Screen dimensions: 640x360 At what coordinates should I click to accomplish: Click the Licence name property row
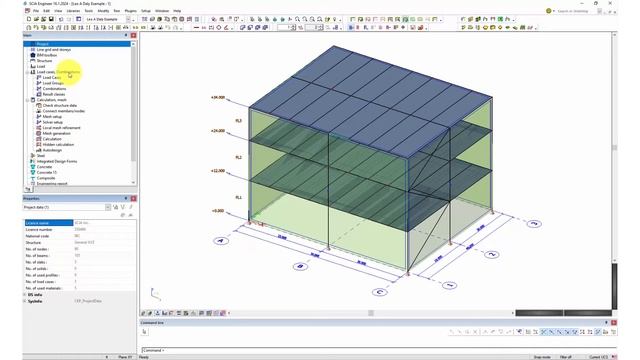pyautogui.click(x=80, y=223)
